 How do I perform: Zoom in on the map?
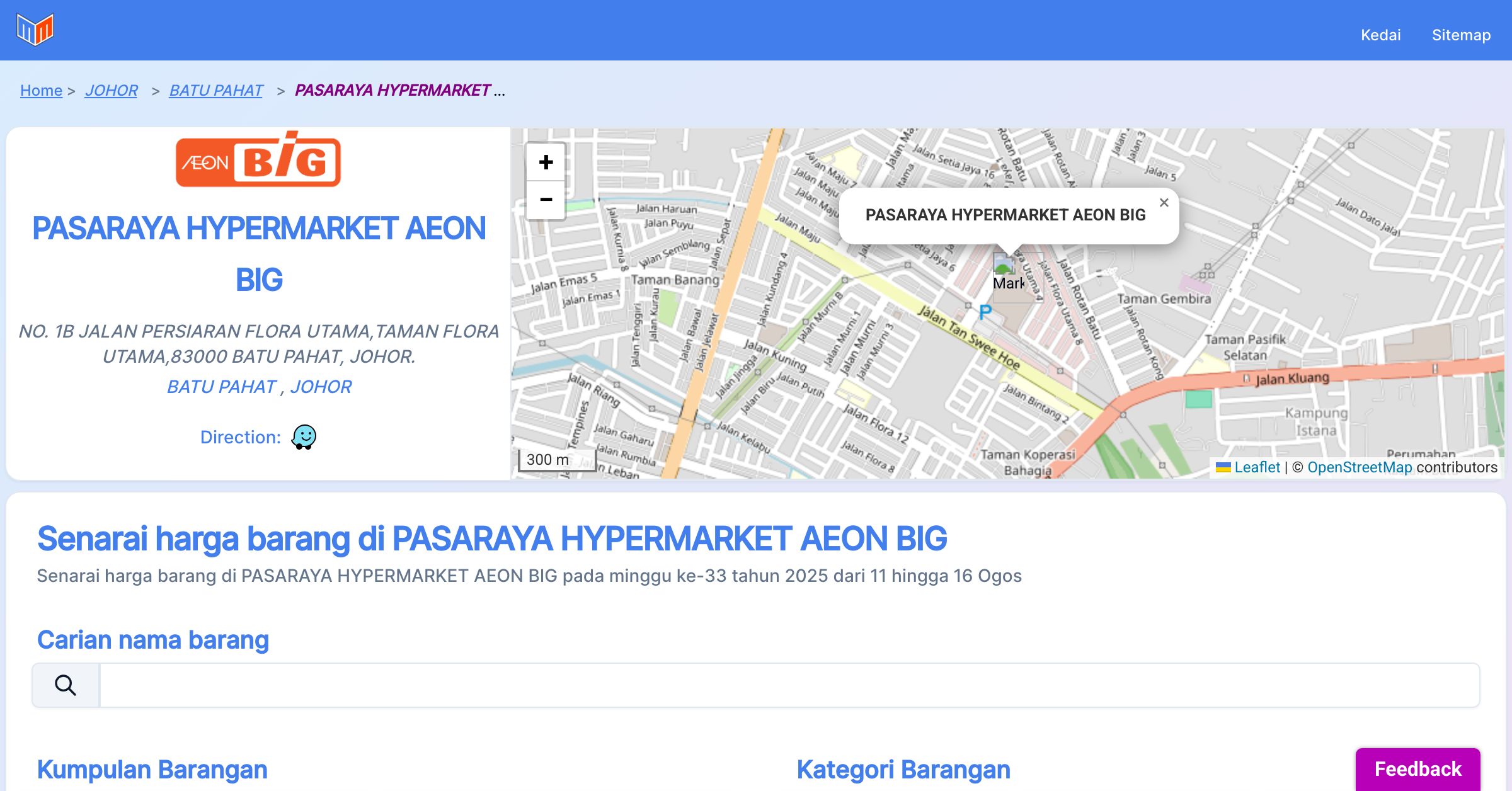[546, 162]
